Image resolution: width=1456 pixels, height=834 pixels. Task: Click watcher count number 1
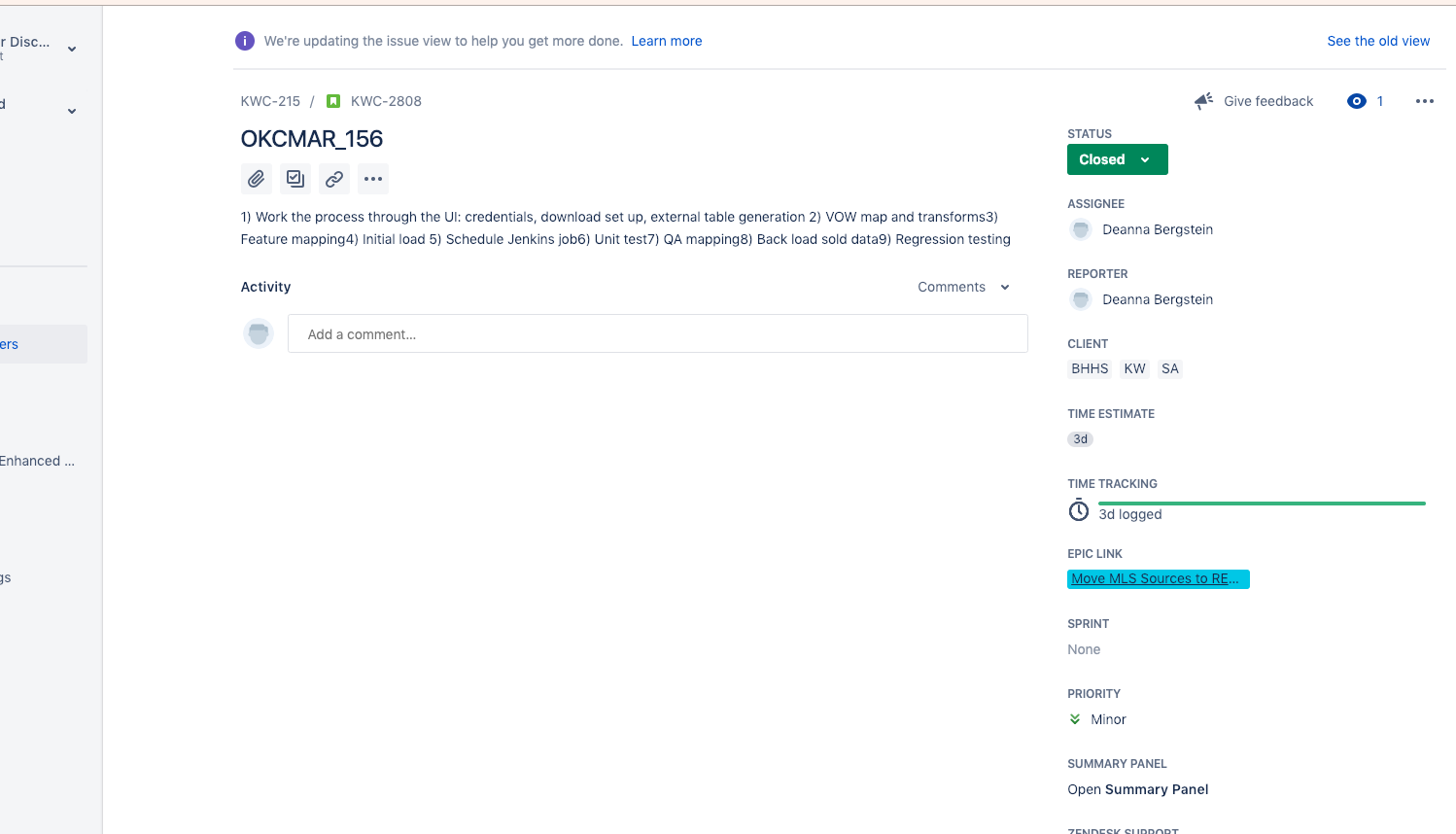[1380, 101]
